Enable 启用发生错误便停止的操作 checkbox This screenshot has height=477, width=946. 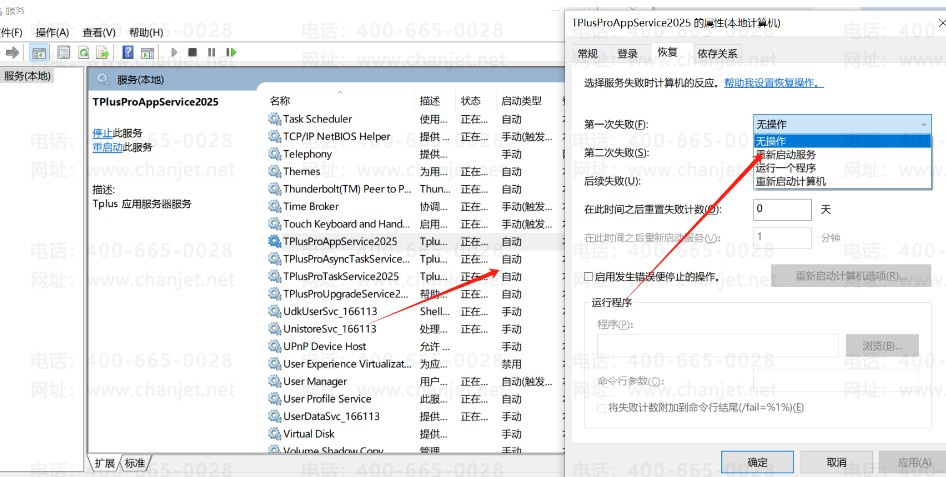point(589,276)
